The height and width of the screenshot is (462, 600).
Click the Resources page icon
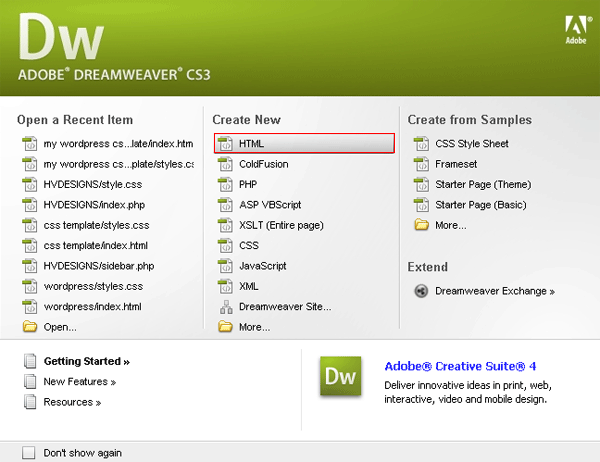pos(30,402)
